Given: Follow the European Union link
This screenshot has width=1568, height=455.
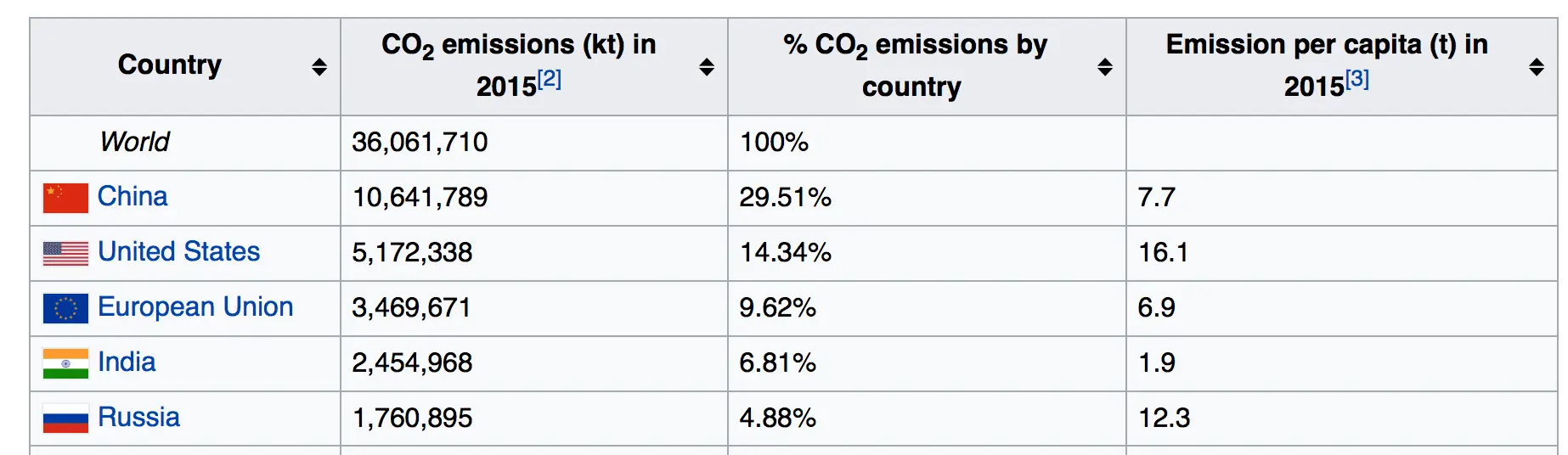Looking at the screenshot, I should coord(195,307).
